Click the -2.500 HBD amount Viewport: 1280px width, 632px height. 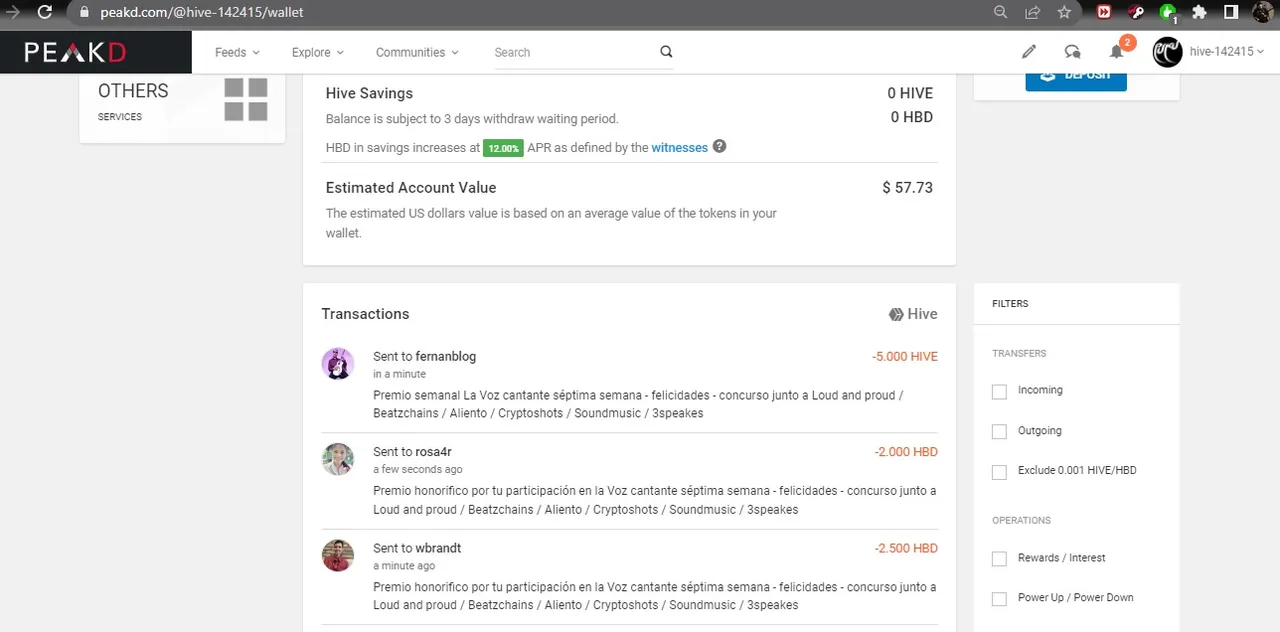coord(906,548)
